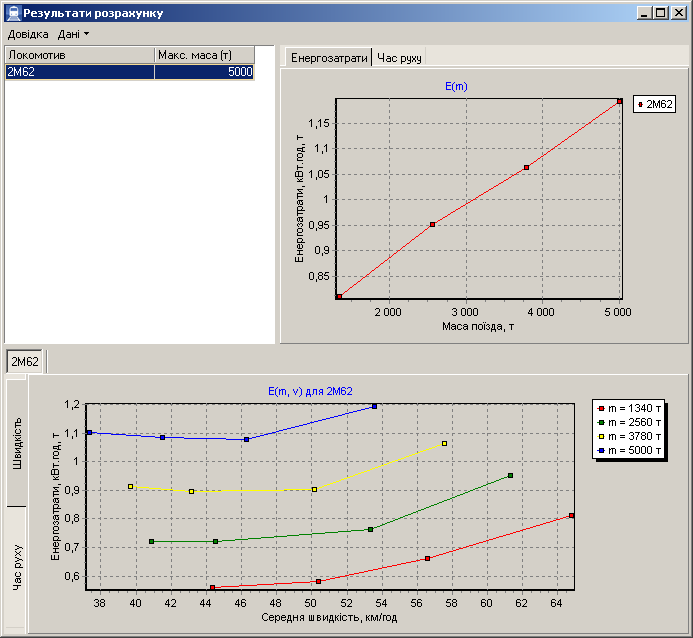Click the red m = 1340 т legend entry
Screen dimensions: 693x638
pyautogui.click(x=630, y=408)
